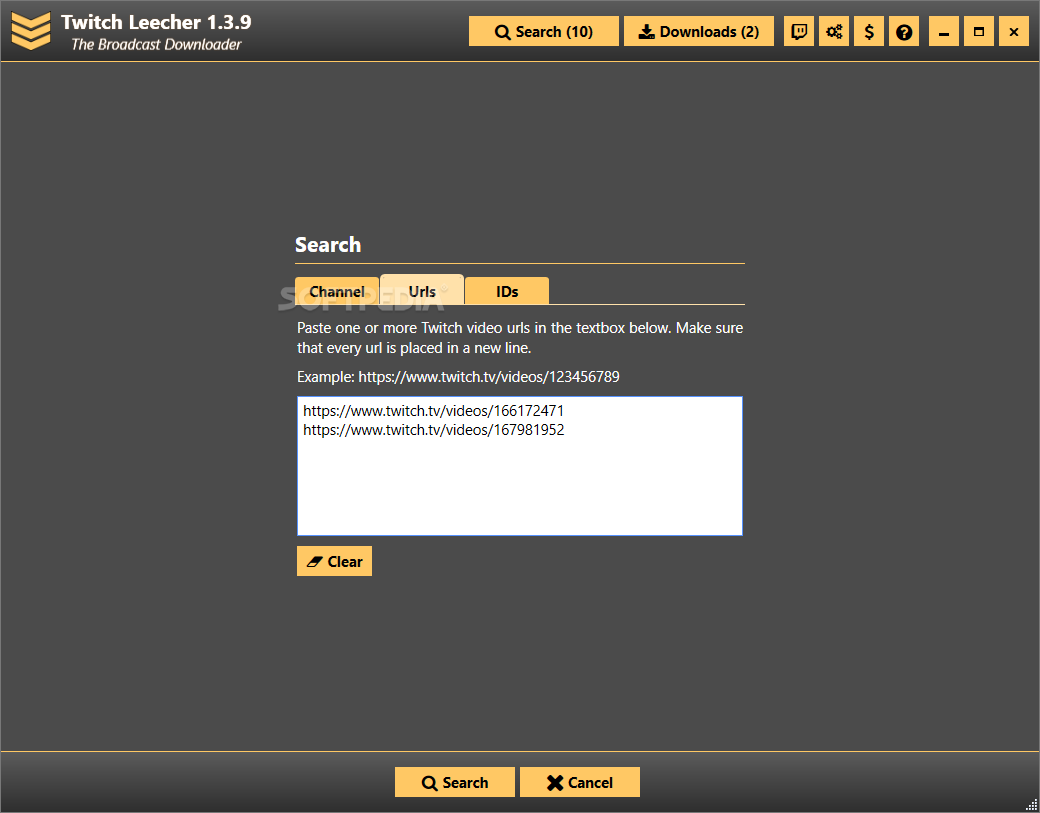Image resolution: width=1040 pixels, height=813 pixels.
Task: Maximize the Twitch Leecher window
Action: [979, 31]
